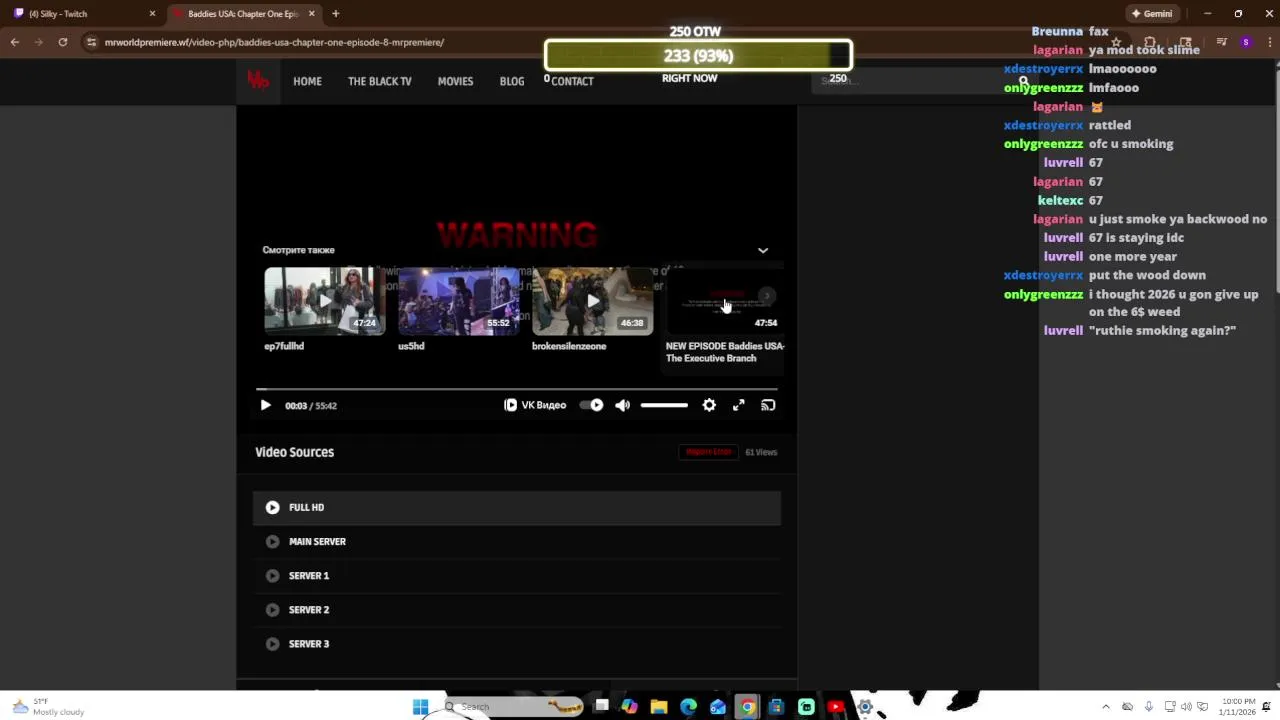Enter fullscreen video mode
This screenshot has width=1280, height=720.
click(x=738, y=405)
